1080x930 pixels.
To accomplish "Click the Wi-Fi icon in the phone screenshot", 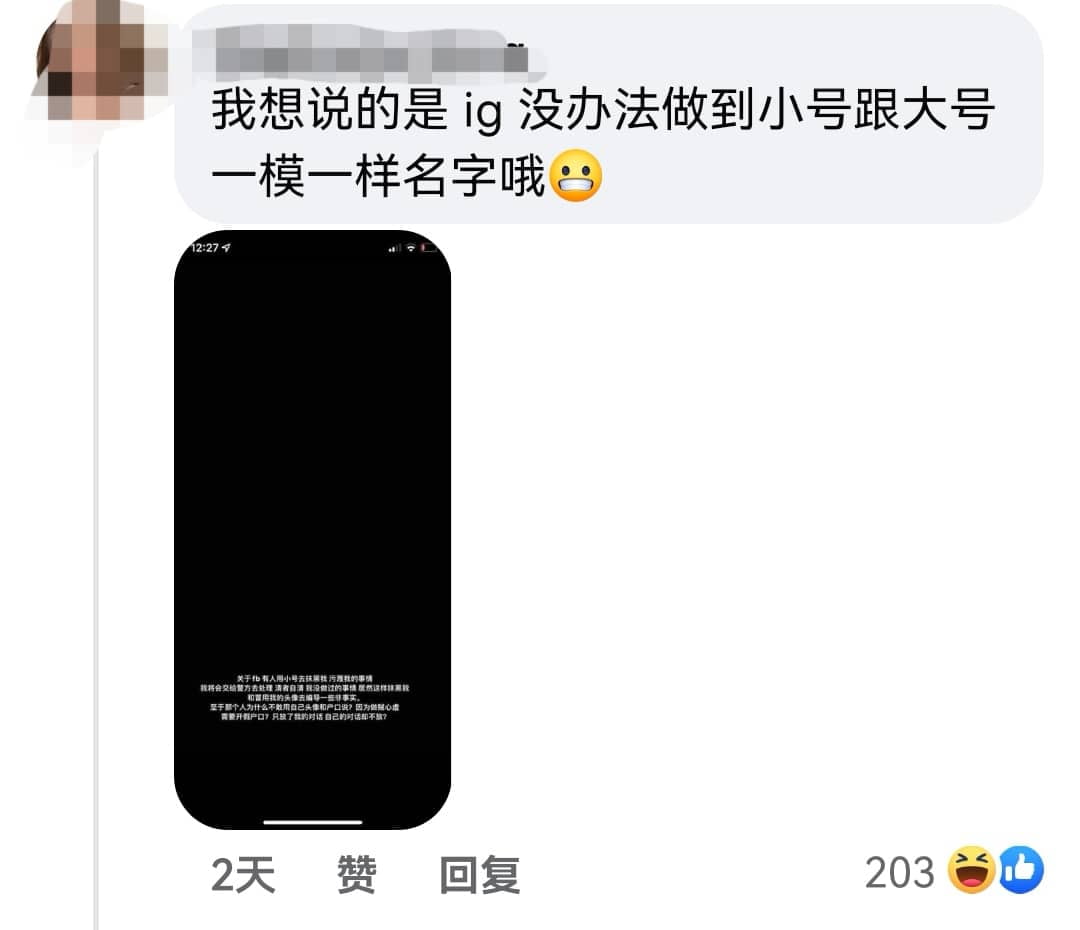I will click(x=411, y=247).
